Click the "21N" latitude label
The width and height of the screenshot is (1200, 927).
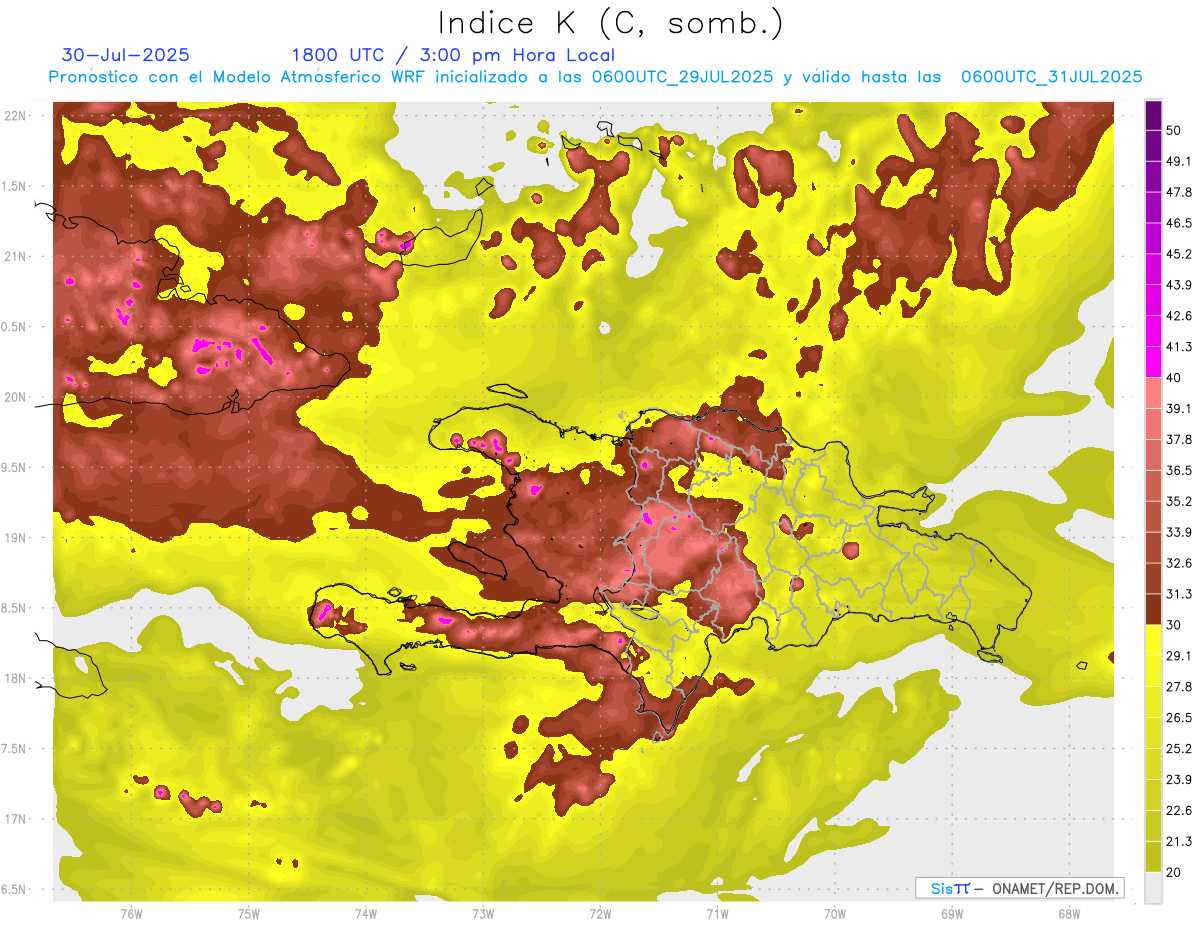[16, 256]
